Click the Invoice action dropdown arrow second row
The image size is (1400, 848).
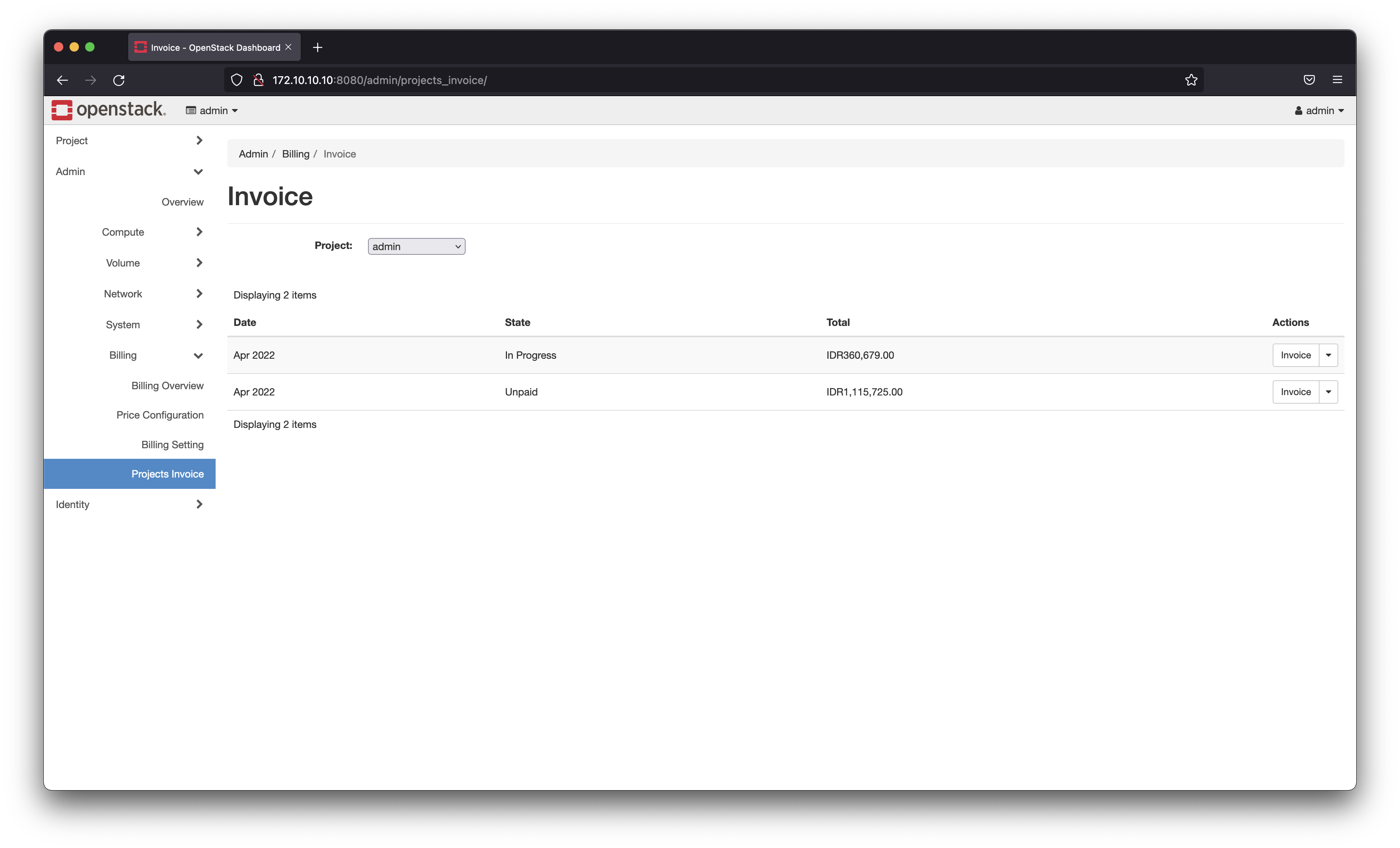[x=1328, y=391]
